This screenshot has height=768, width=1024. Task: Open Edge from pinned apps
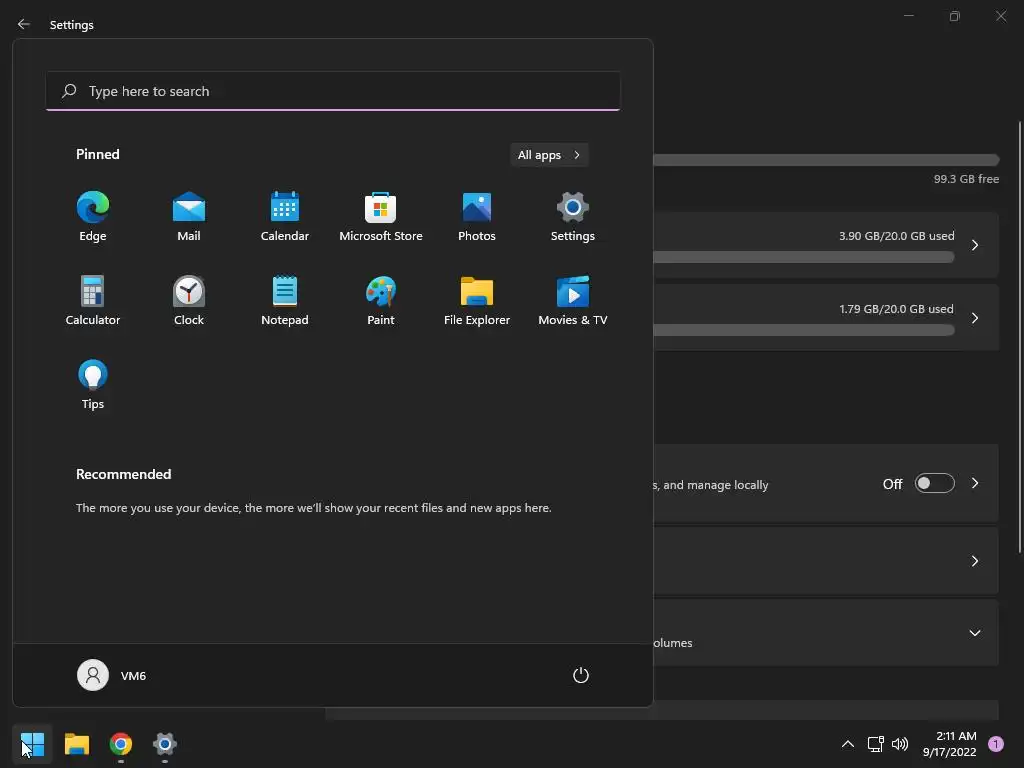coord(93,216)
